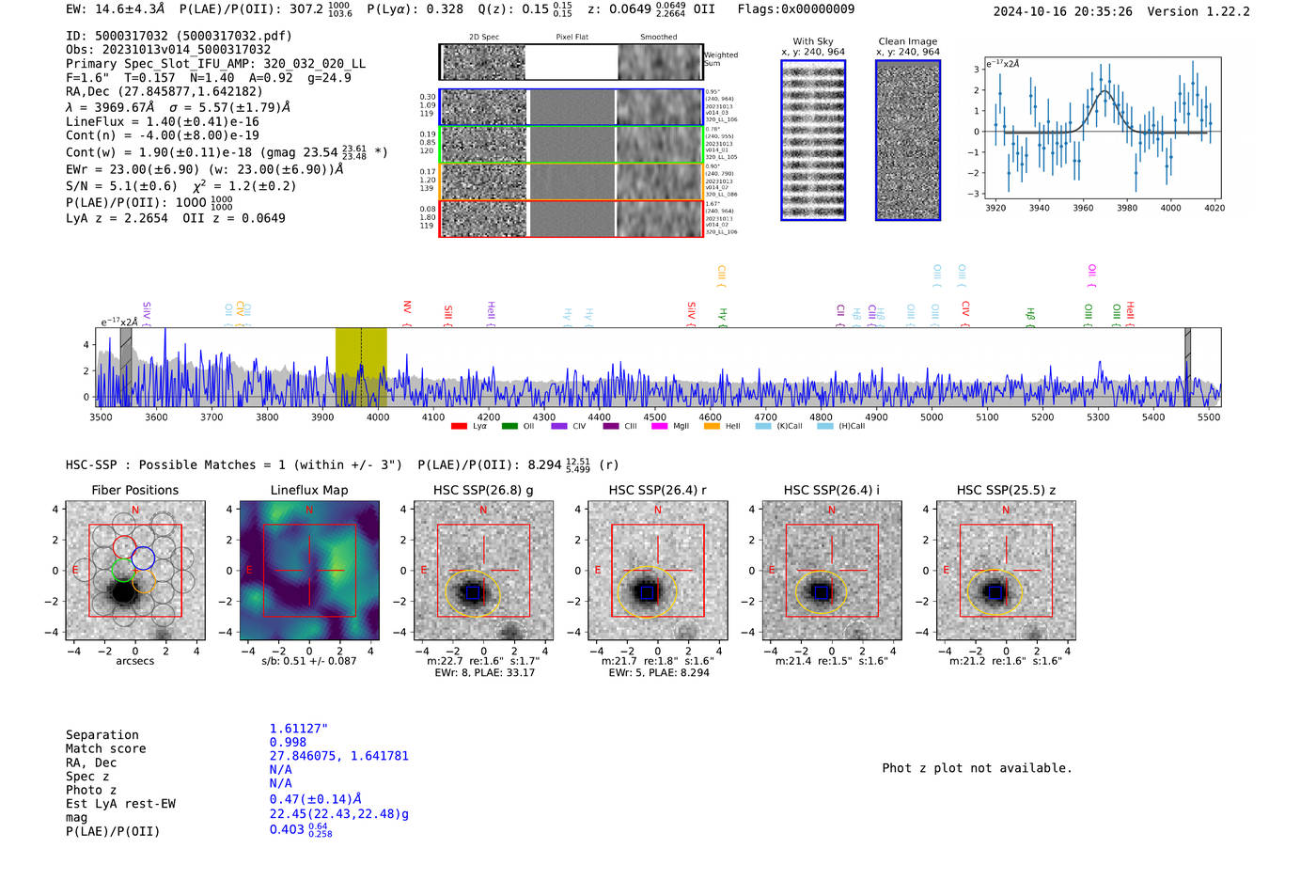Open the Lineflux Map image
This screenshot has width=1316, height=896.
pyautogui.click(x=309, y=571)
